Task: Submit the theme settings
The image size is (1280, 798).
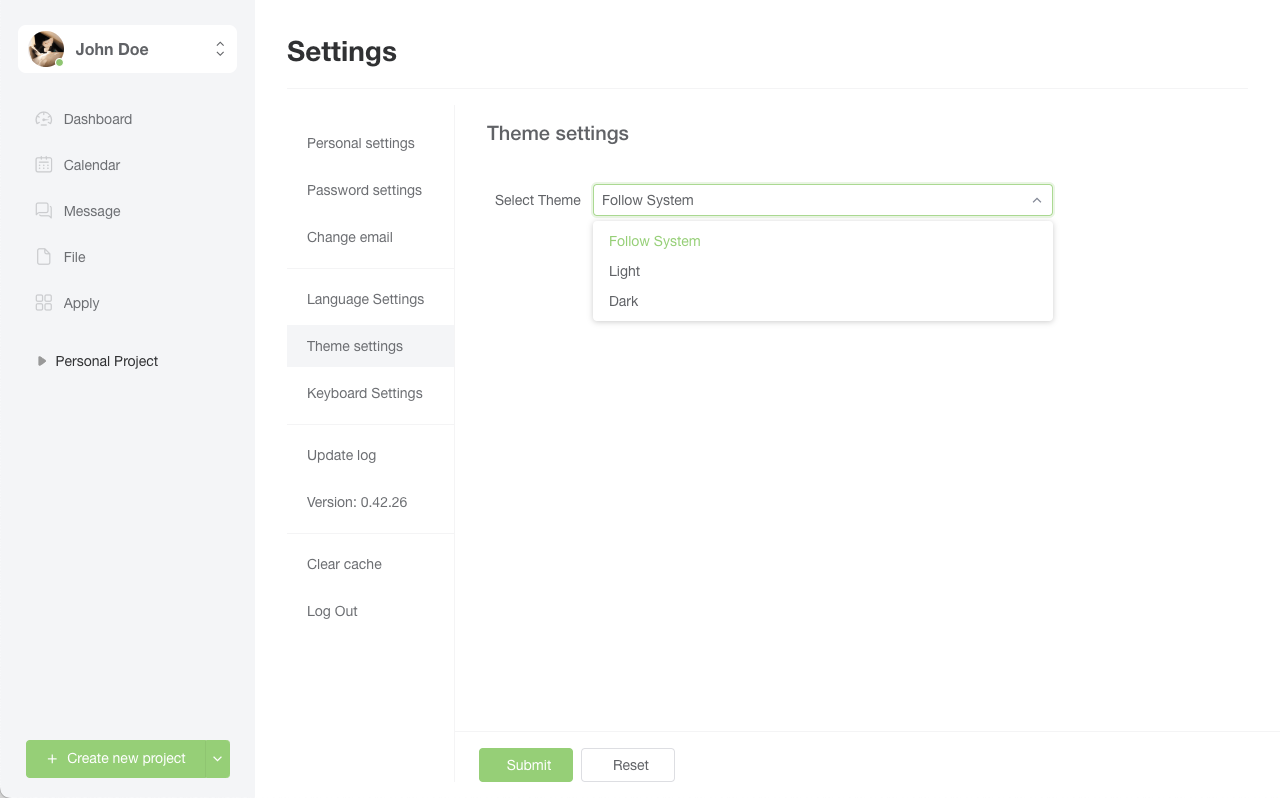Action: 526,765
